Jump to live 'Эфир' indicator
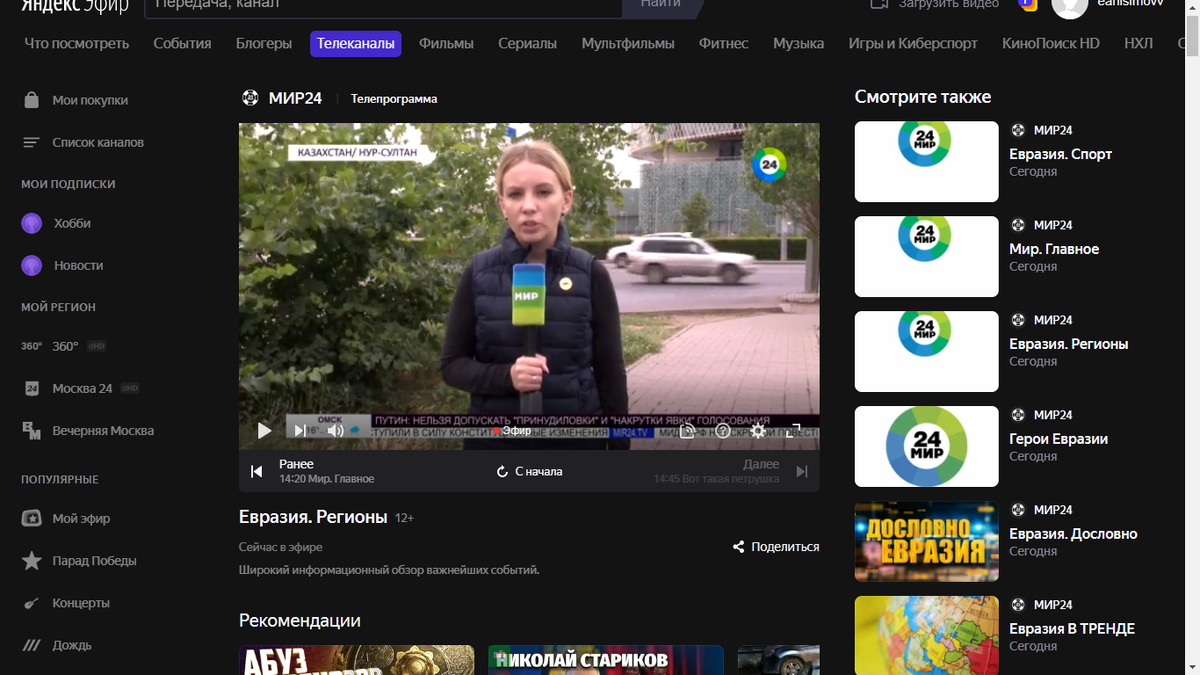Image resolution: width=1200 pixels, height=675 pixels. [x=512, y=431]
